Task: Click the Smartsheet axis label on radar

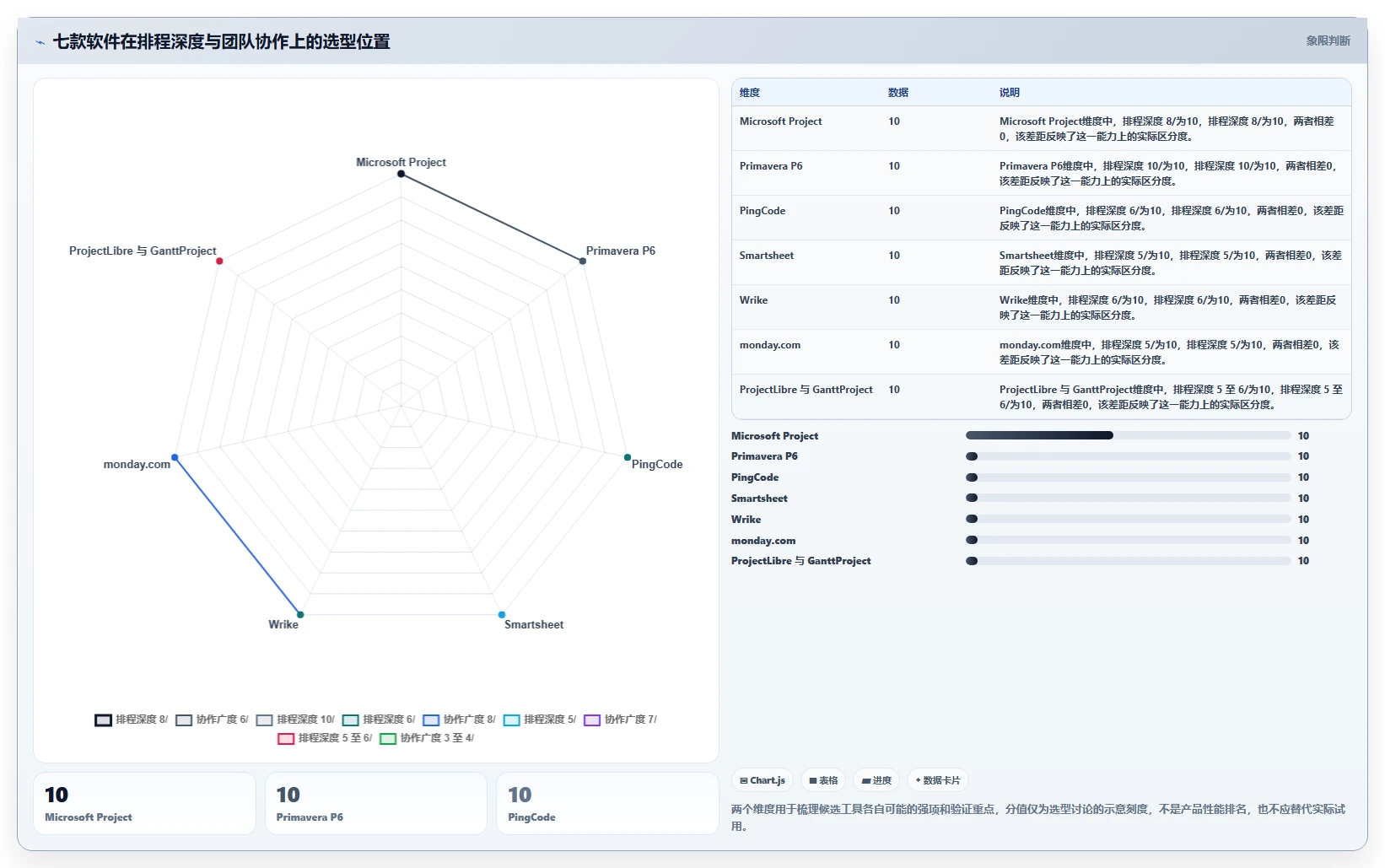Action: pos(534,624)
